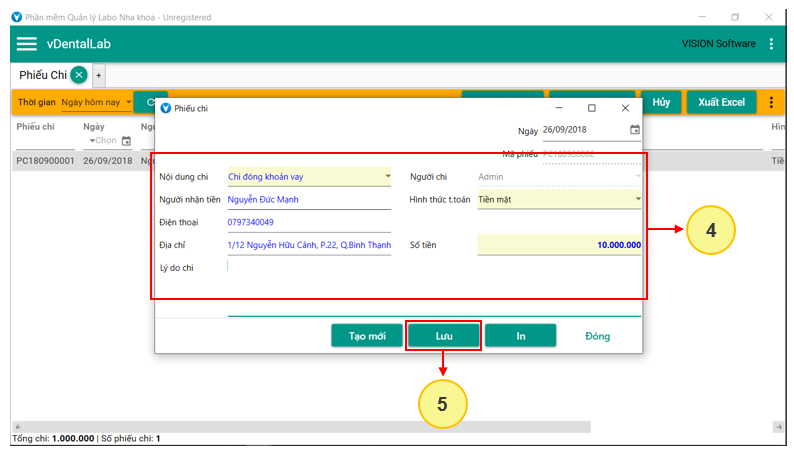
Task: Click the Xuất Excel export button
Action: coord(721,102)
